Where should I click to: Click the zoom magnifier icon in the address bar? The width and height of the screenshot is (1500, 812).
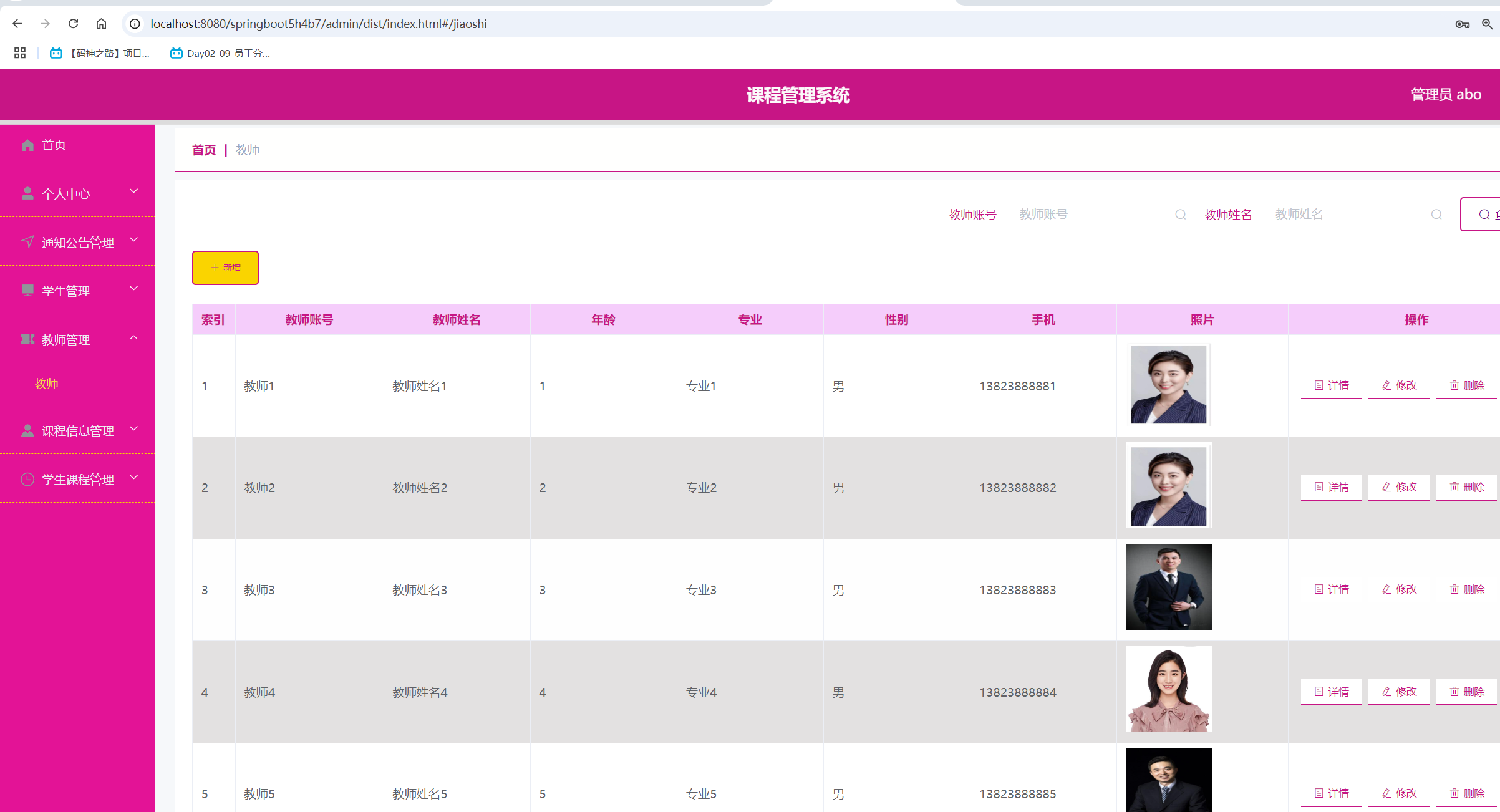(1487, 24)
